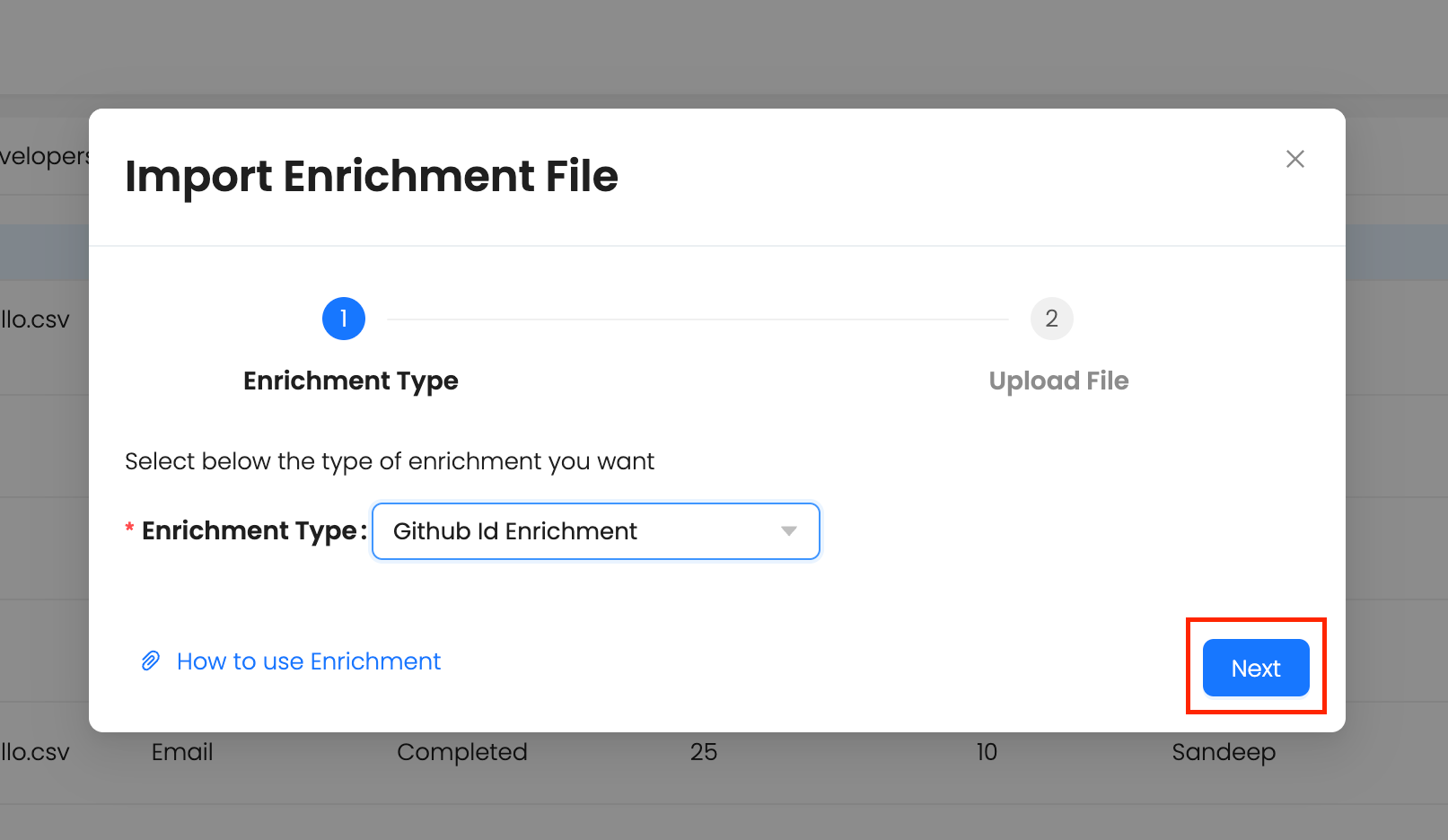Close the Import Enrichment File dialog
The width and height of the screenshot is (1448, 840).
coord(1294,159)
